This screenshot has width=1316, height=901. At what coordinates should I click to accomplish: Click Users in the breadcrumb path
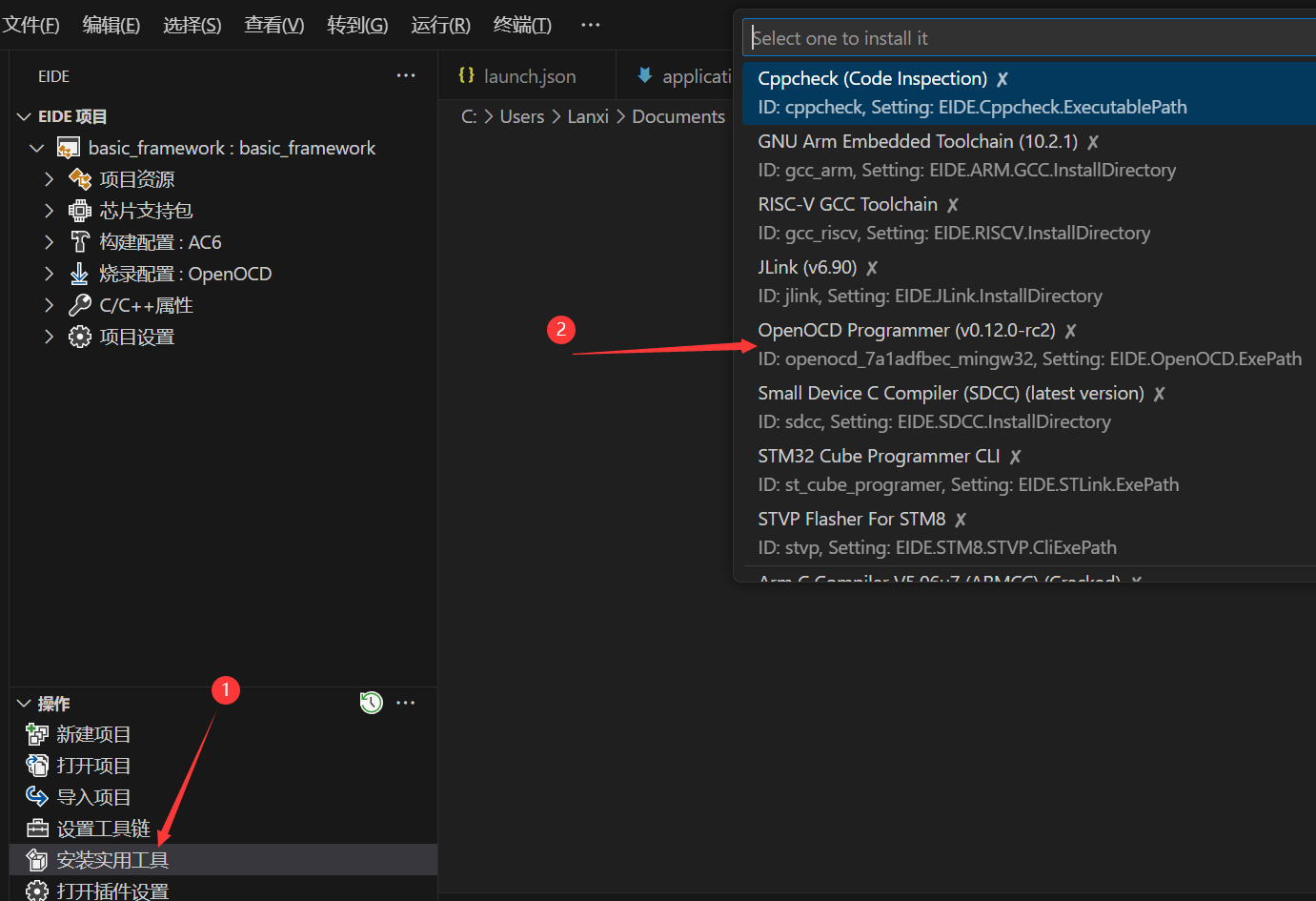(x=521, y=116)
